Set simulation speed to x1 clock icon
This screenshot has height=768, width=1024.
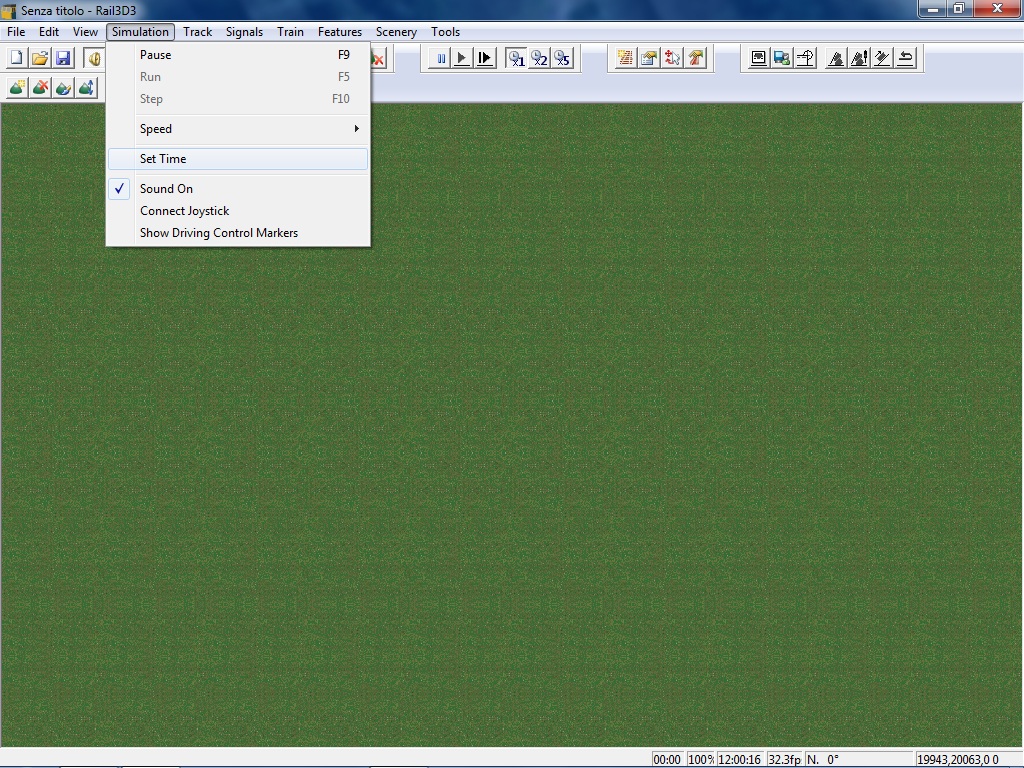point(516,58)
